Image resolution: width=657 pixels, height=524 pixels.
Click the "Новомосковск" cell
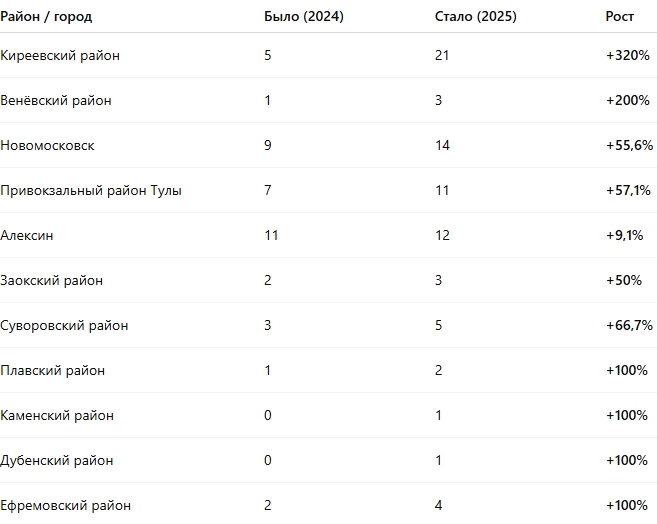click(48, 145)
